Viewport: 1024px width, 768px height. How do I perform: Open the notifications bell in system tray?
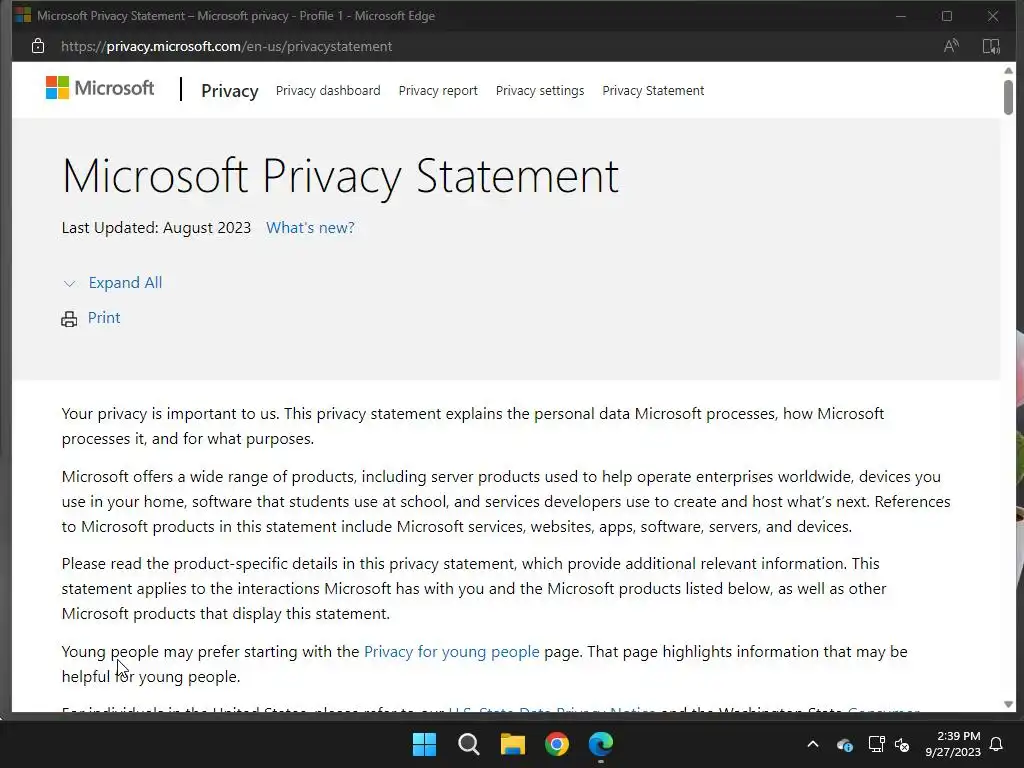996,744
